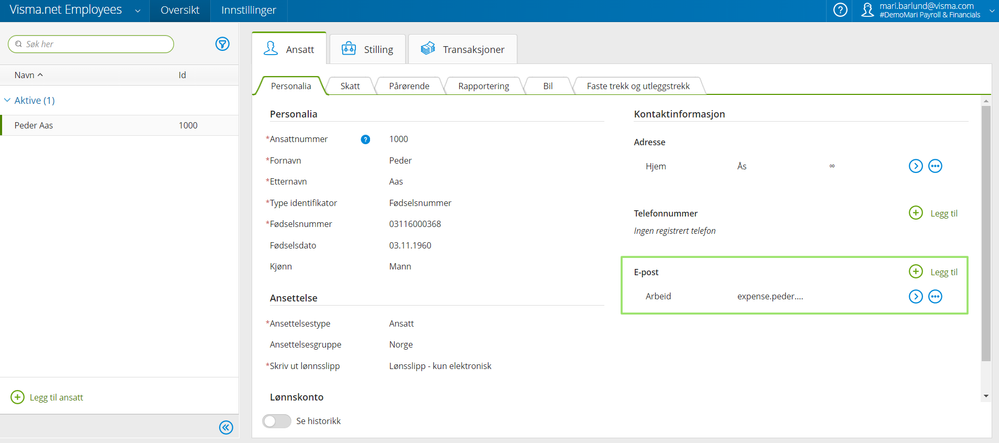The image size is (999, 443).
Task: Click Legg til text for E-post
Action: [944, 272]
